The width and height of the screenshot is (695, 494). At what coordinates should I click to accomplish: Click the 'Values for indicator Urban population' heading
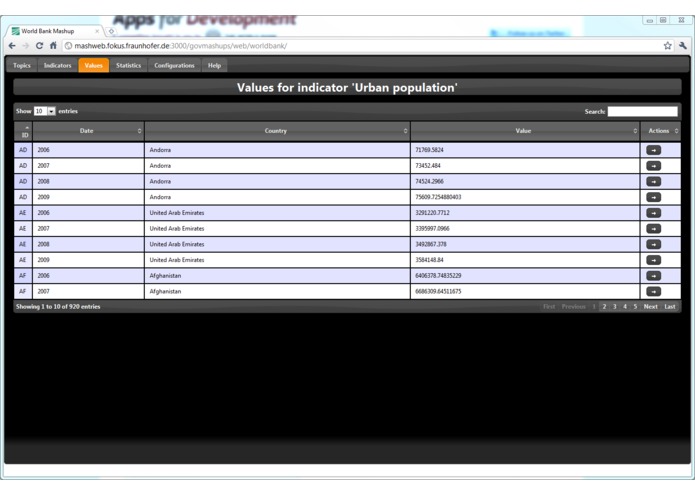coord(347,87)
